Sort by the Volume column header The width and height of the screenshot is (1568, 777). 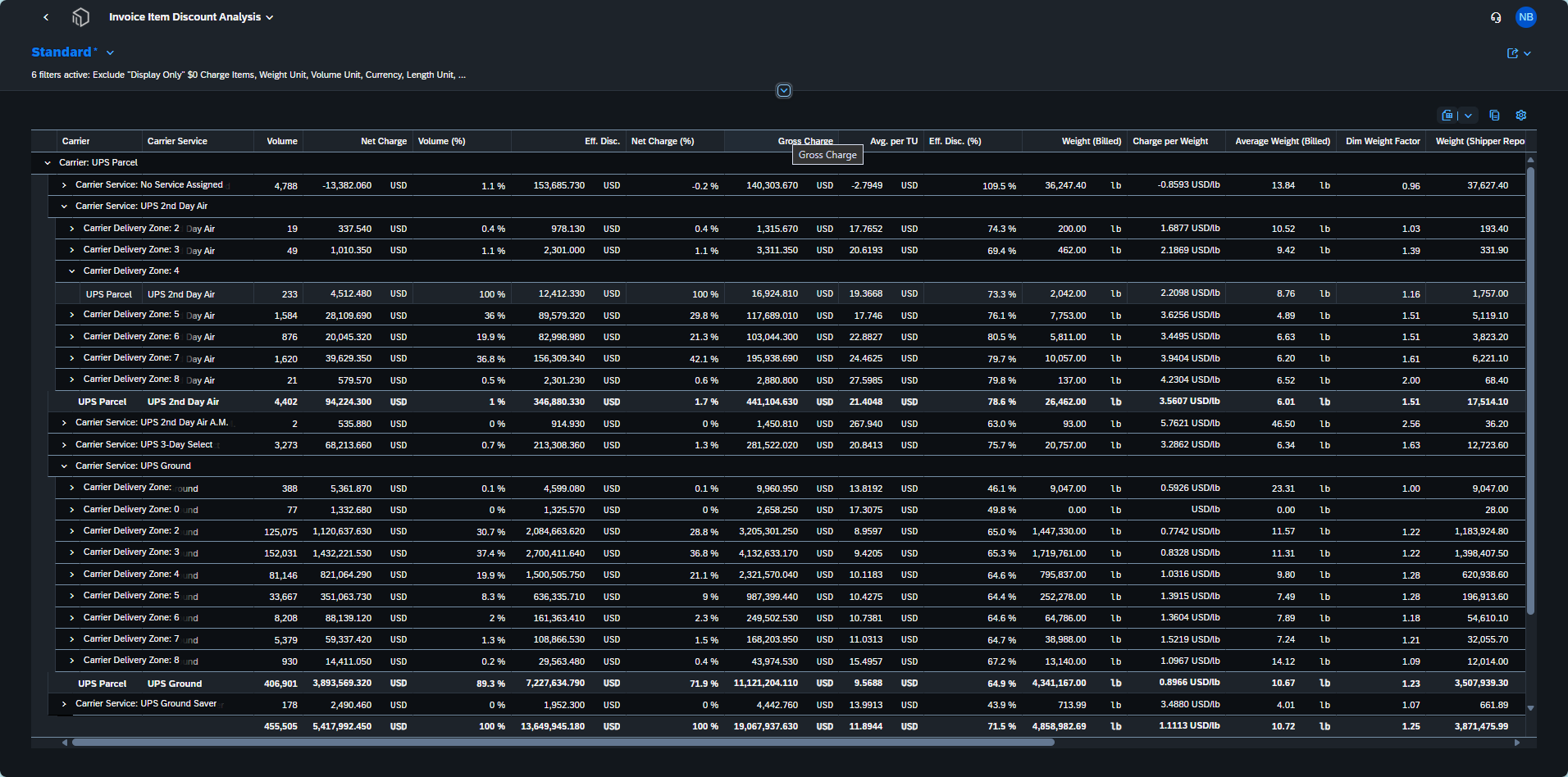(279, 141)
